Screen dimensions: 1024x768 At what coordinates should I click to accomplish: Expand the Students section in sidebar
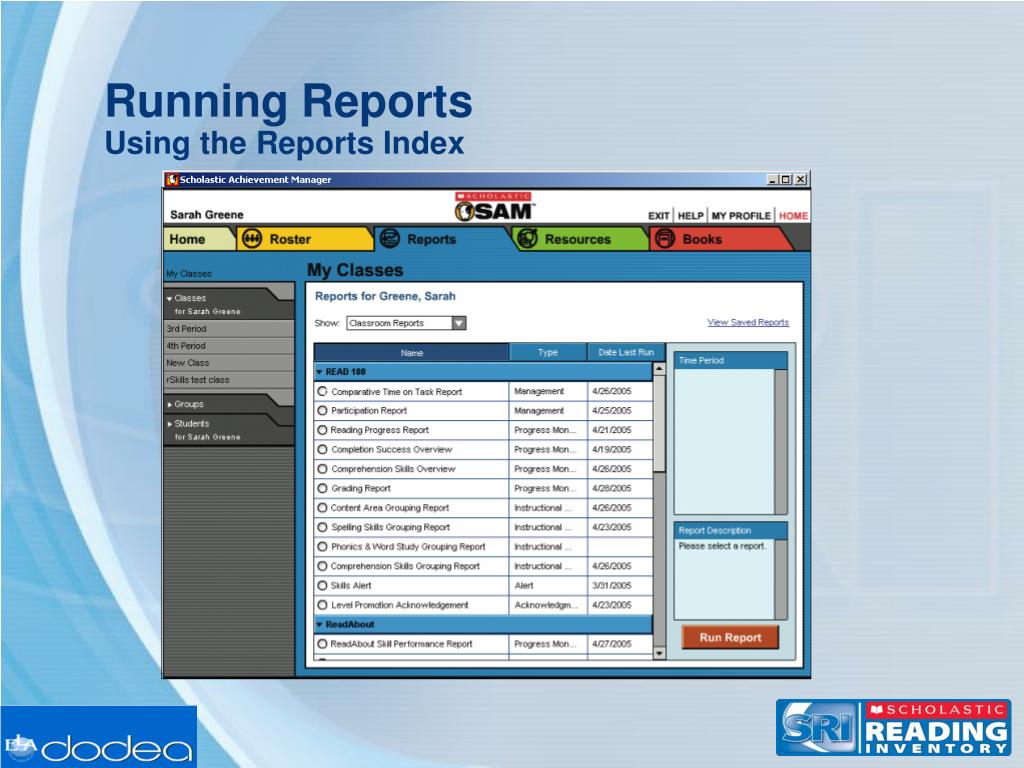coord(170,424)
